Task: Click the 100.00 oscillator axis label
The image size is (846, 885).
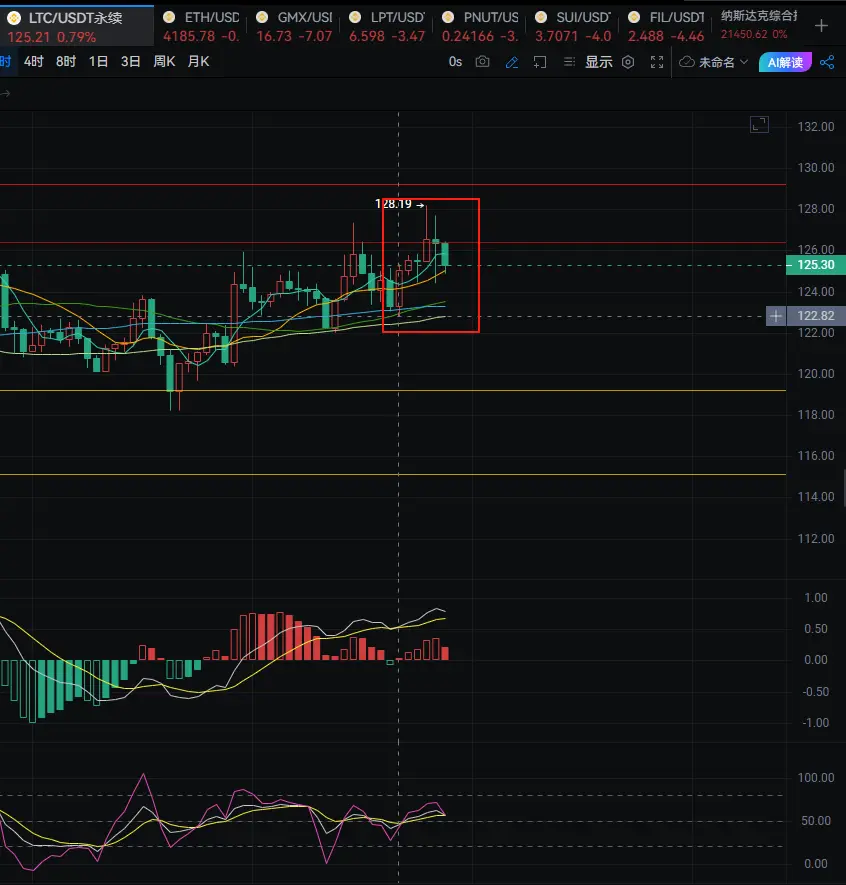Action: tap(816, 778)
